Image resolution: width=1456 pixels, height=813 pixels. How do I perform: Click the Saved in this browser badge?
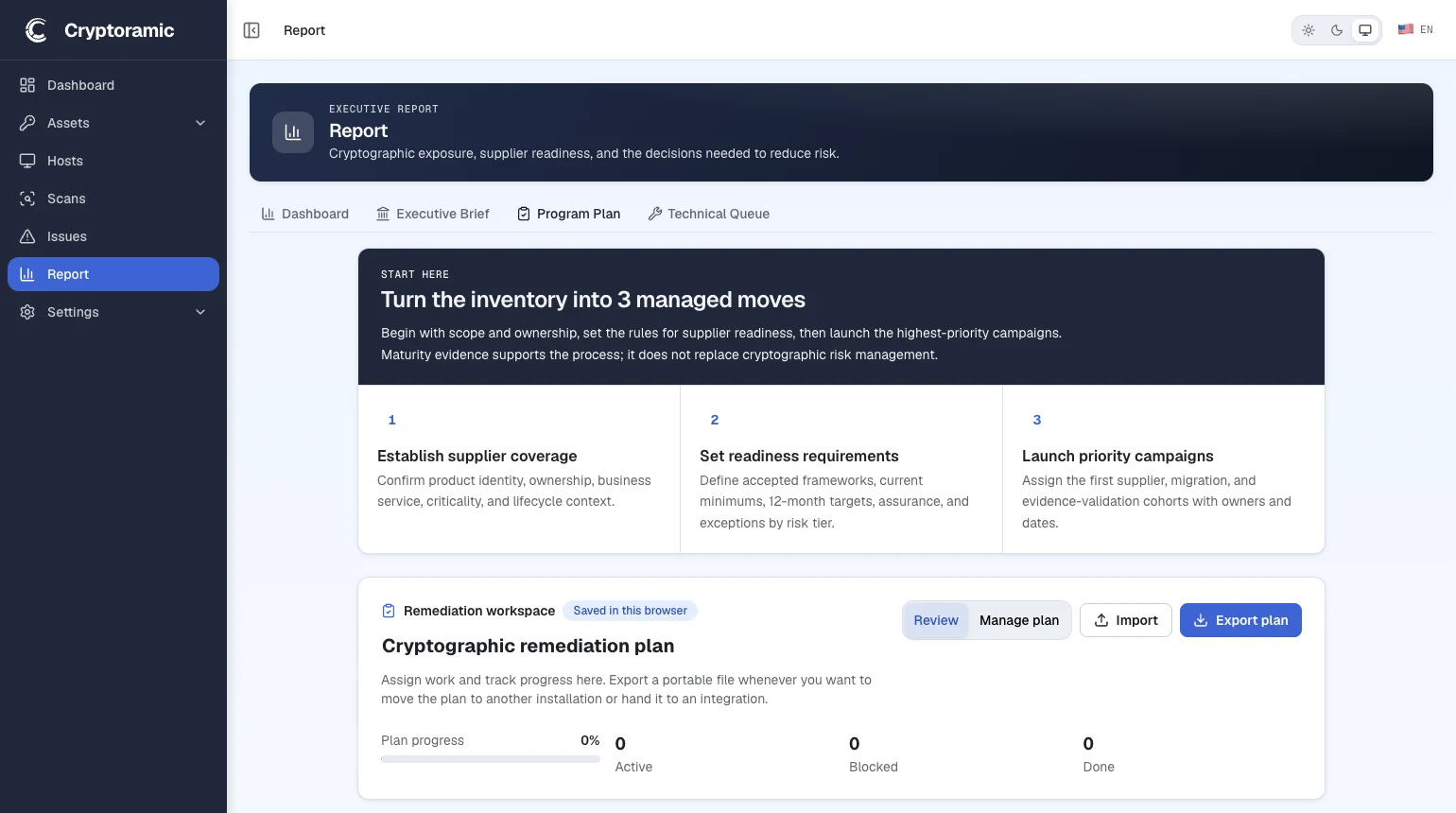tap(630, 611)
